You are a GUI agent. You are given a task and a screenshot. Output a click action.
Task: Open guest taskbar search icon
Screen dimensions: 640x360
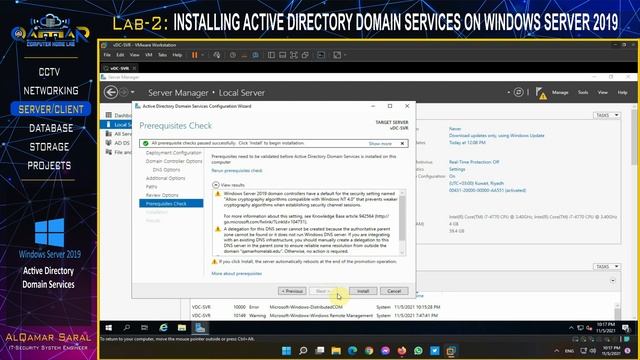pos(127,328)
